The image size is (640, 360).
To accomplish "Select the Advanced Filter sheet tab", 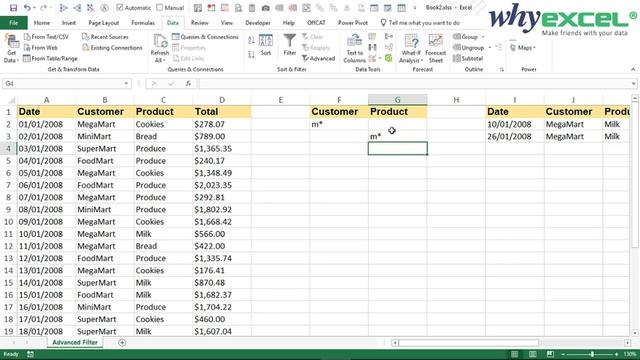I will [75, 342].
